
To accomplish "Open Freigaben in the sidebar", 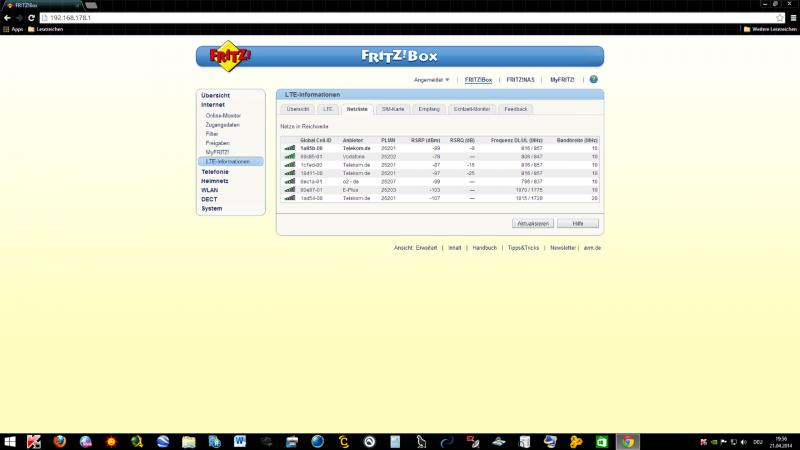I will (217, 143).
